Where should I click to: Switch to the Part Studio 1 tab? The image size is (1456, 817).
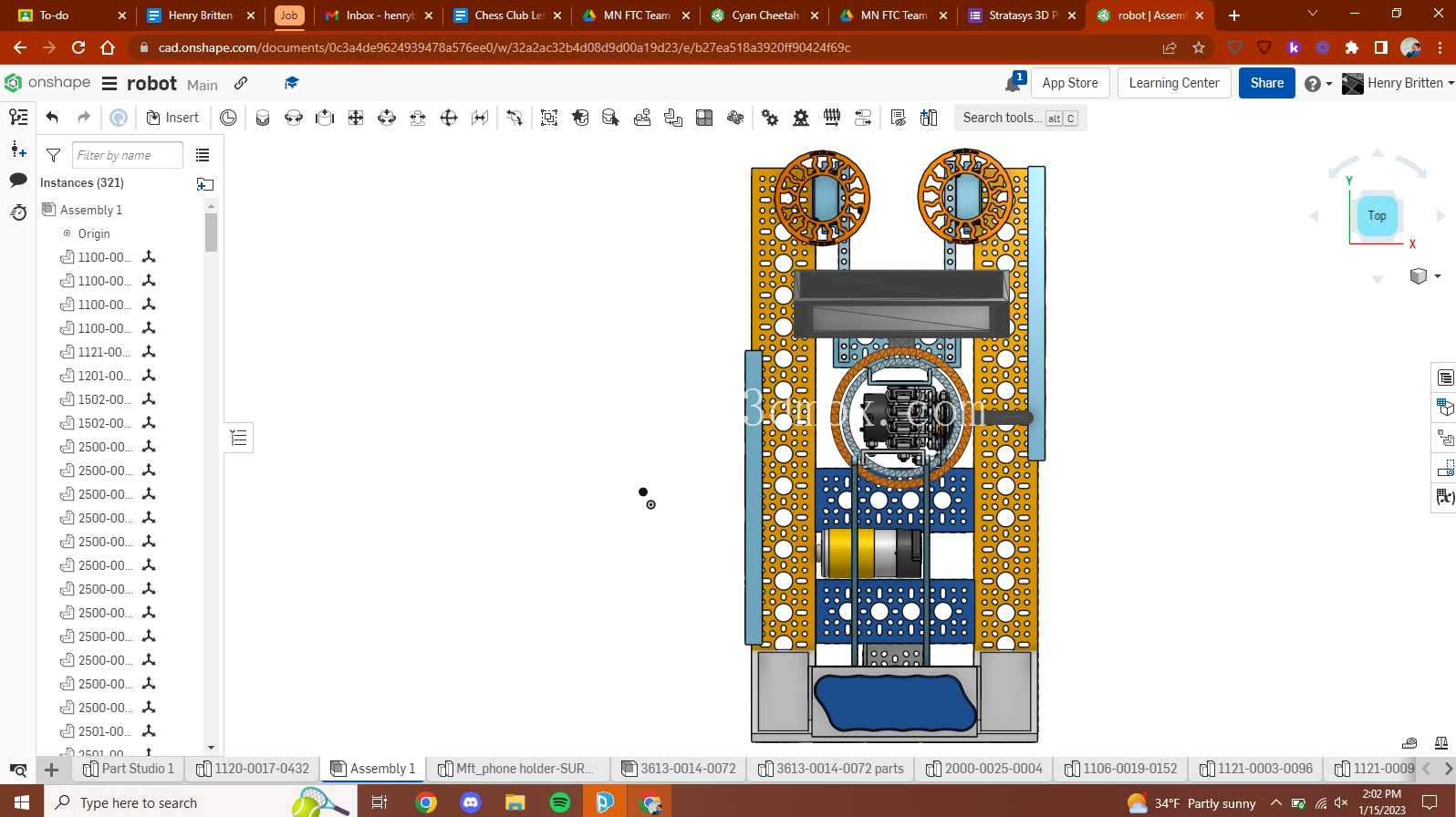pos(129,769)
